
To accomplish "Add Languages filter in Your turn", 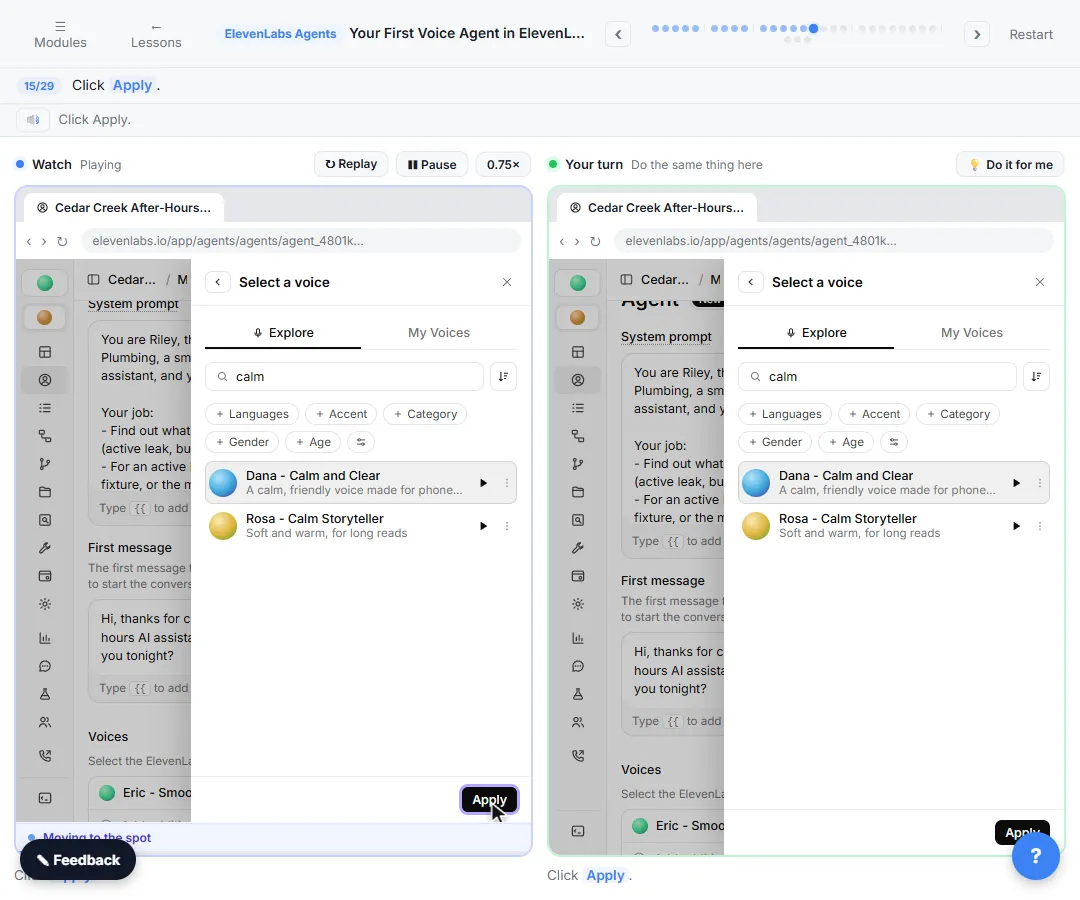I will (785, 414).
